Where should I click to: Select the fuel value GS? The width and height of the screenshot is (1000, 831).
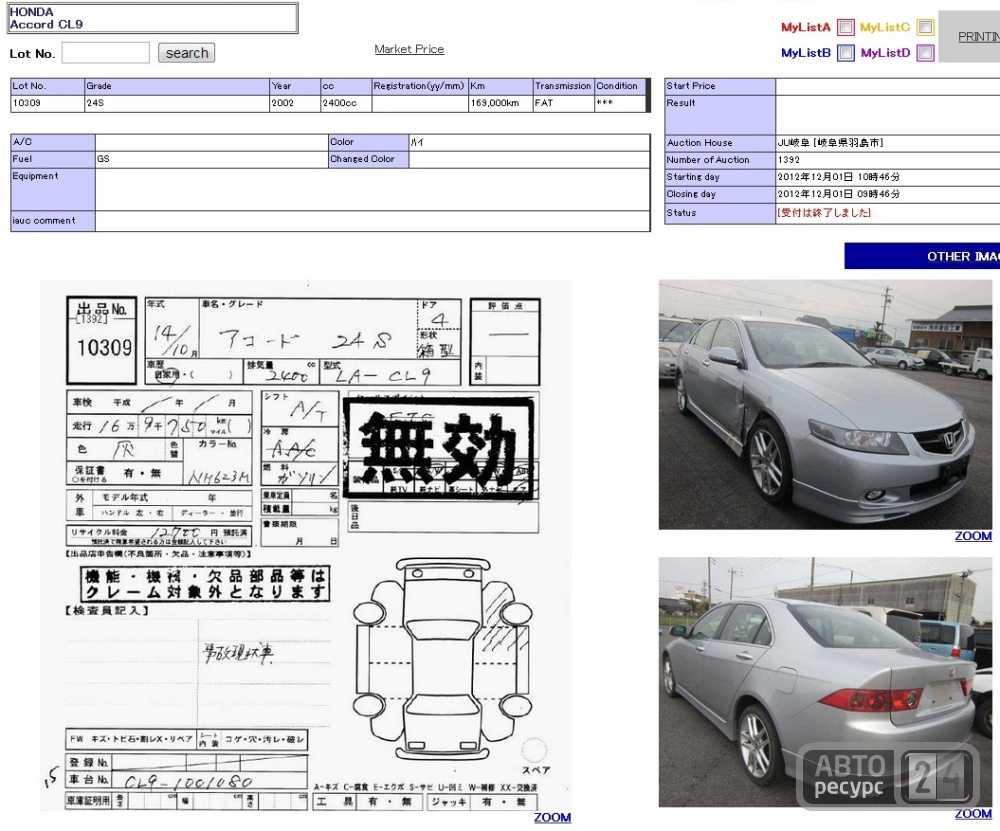[103, 159]
